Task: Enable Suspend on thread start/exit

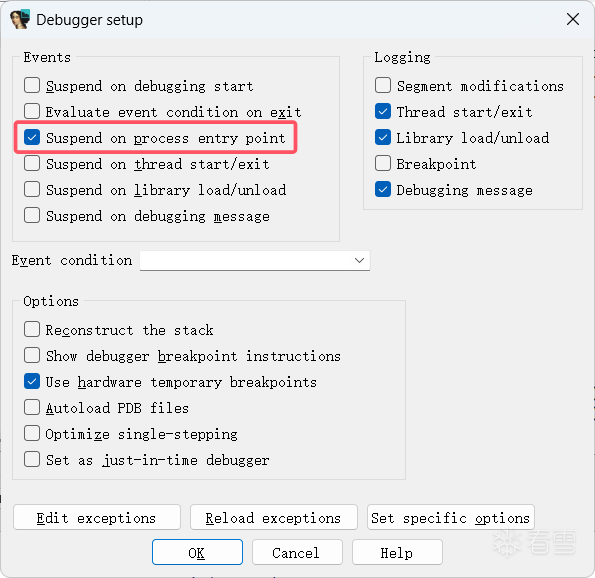Action: pyautogui.click(x=32, y=164)
